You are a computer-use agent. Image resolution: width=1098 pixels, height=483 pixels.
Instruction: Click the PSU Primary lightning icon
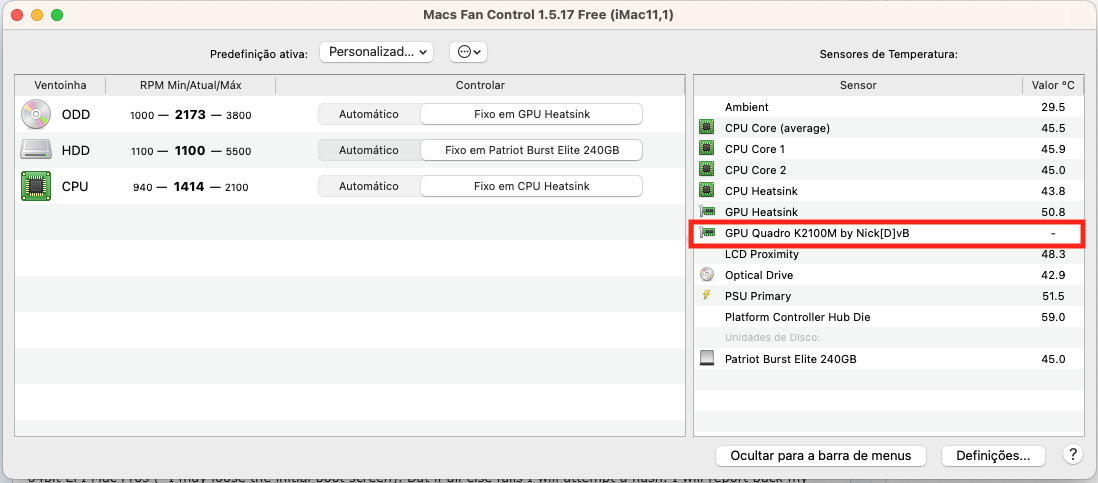click(707, 296)
